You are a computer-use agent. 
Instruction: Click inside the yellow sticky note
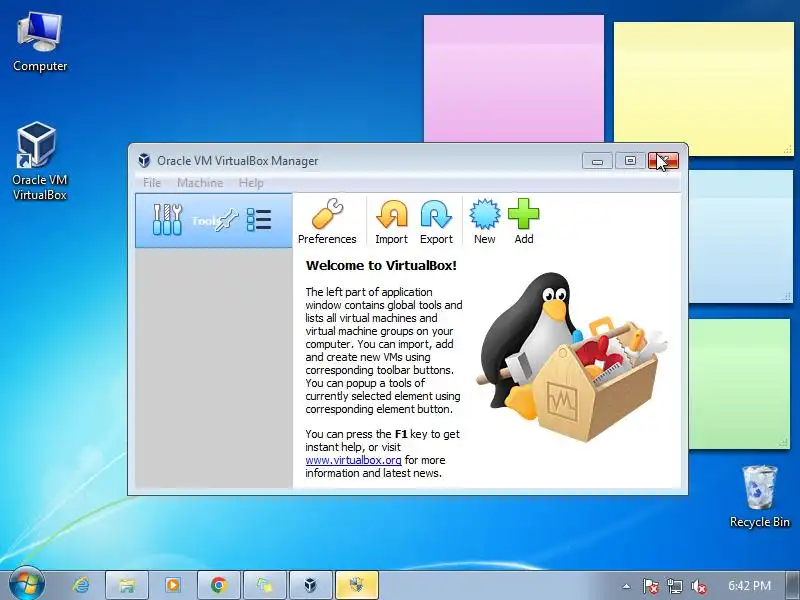coord(704,89)
